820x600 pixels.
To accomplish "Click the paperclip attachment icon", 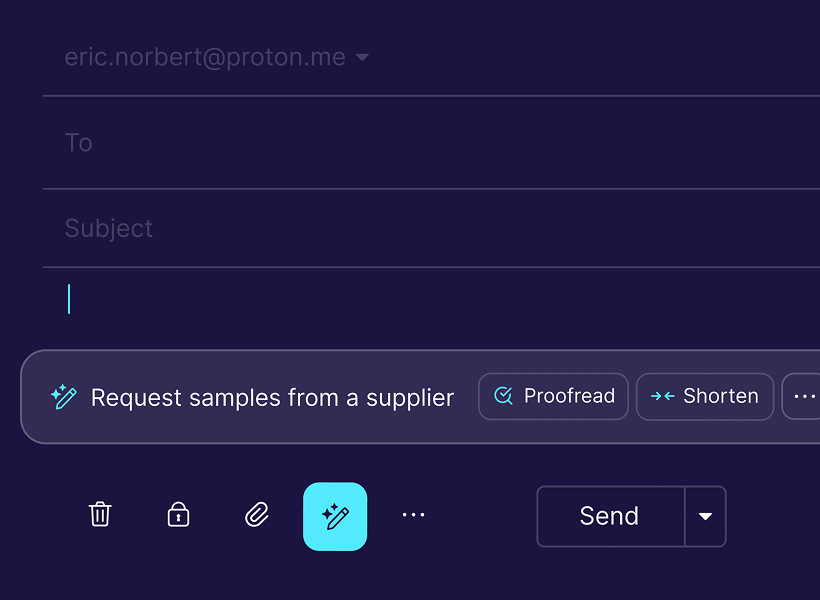I will (257, 515).
